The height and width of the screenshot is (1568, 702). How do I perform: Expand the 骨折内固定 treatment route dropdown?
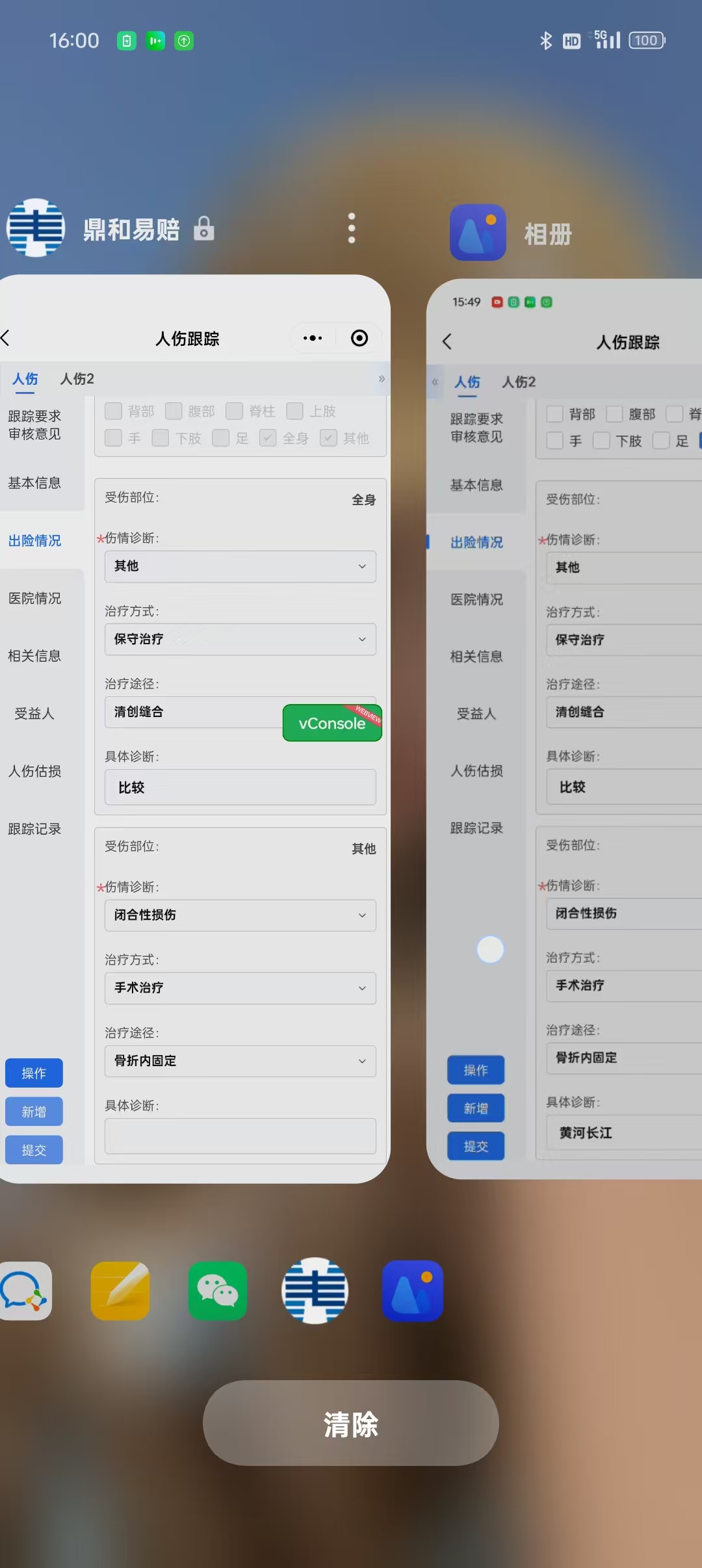[x=240, y=1061]
